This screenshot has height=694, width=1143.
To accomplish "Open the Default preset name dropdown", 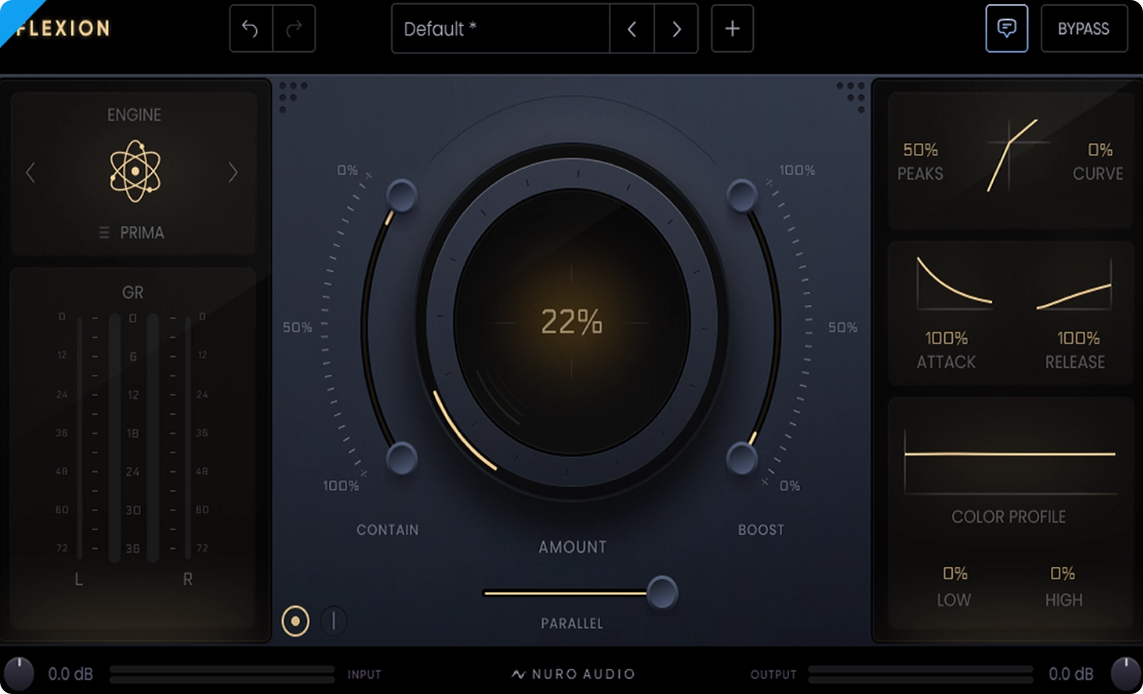I will click(500, 28).
